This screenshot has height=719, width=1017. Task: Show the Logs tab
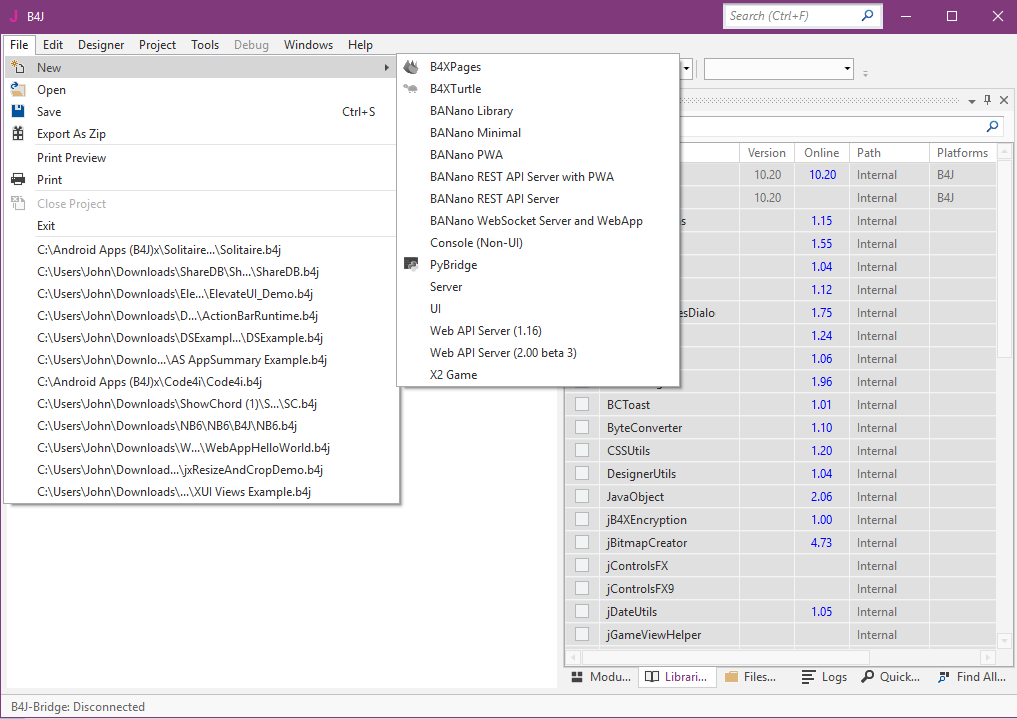[824, 677]
